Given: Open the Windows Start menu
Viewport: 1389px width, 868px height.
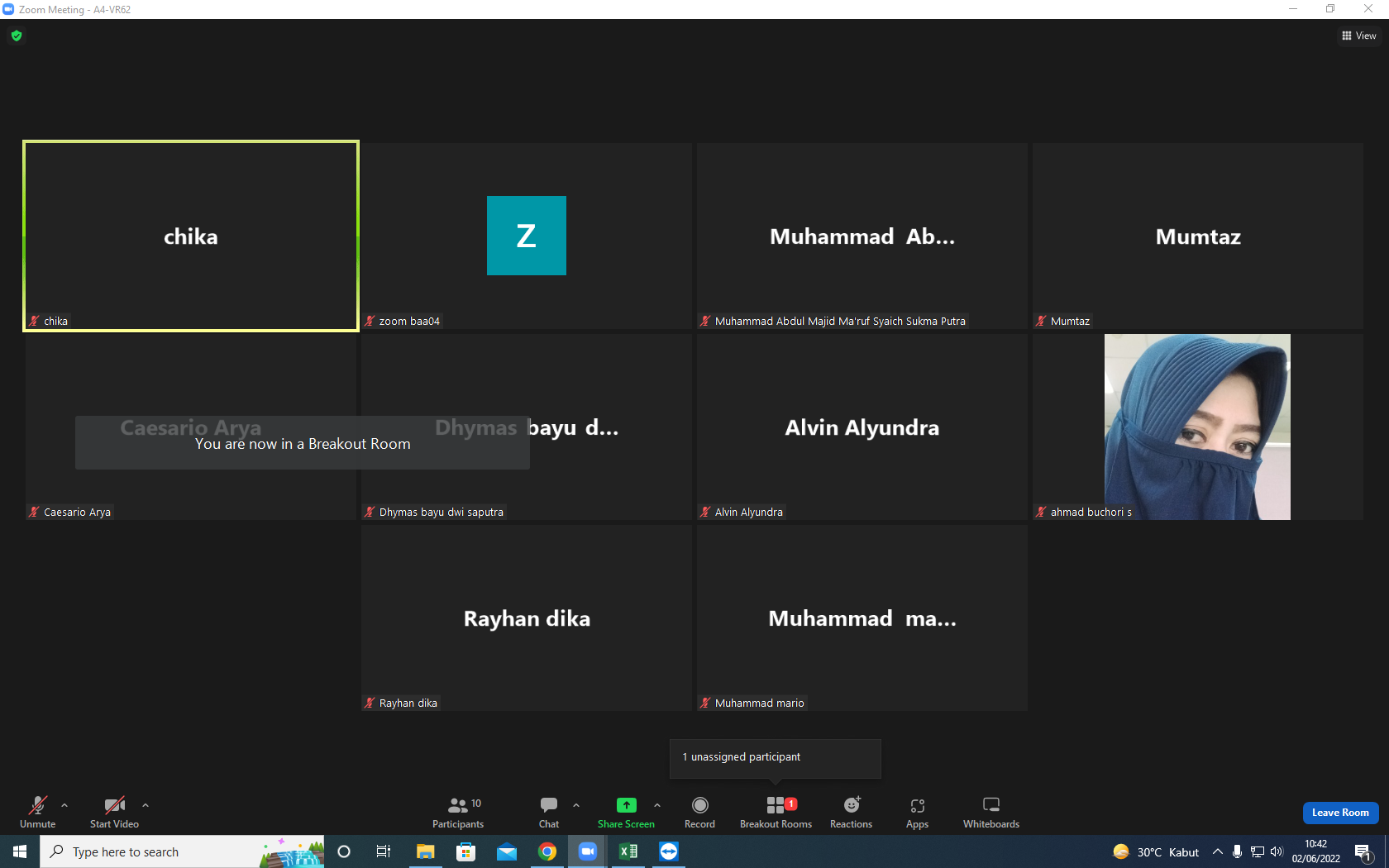Looking at the screenshot, I should pos(20,851).
